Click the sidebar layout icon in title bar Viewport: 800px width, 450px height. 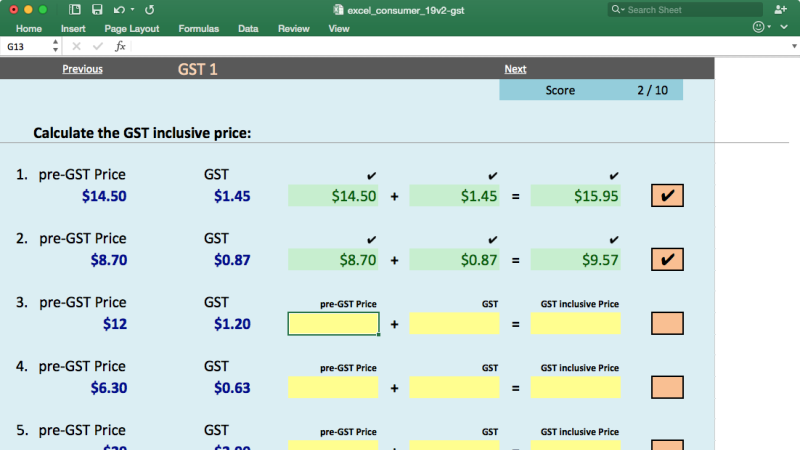click(x=74, y=10)
